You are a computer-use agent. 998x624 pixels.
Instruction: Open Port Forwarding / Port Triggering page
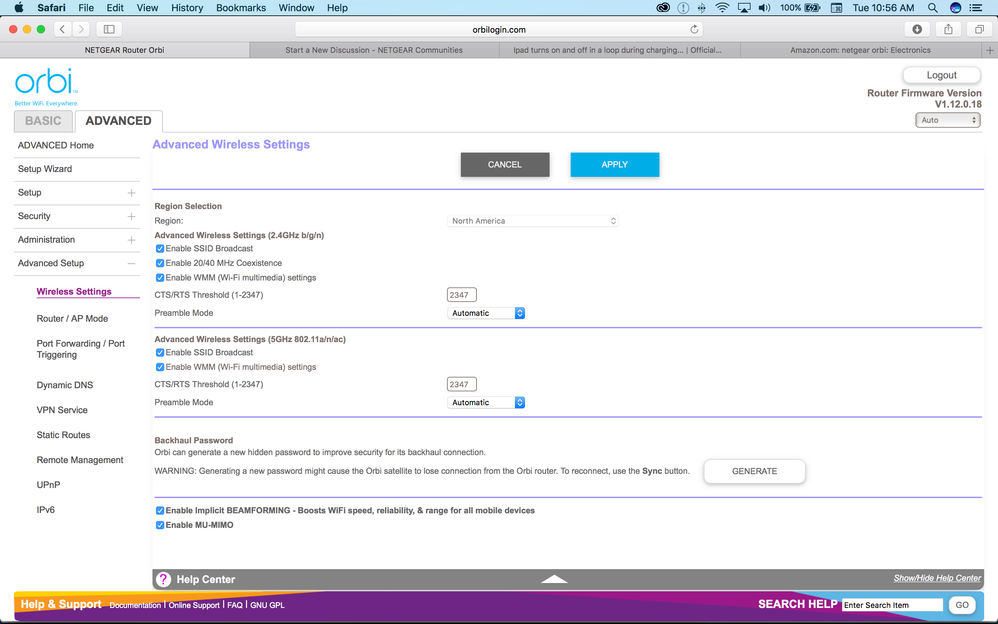coord(81,349)
